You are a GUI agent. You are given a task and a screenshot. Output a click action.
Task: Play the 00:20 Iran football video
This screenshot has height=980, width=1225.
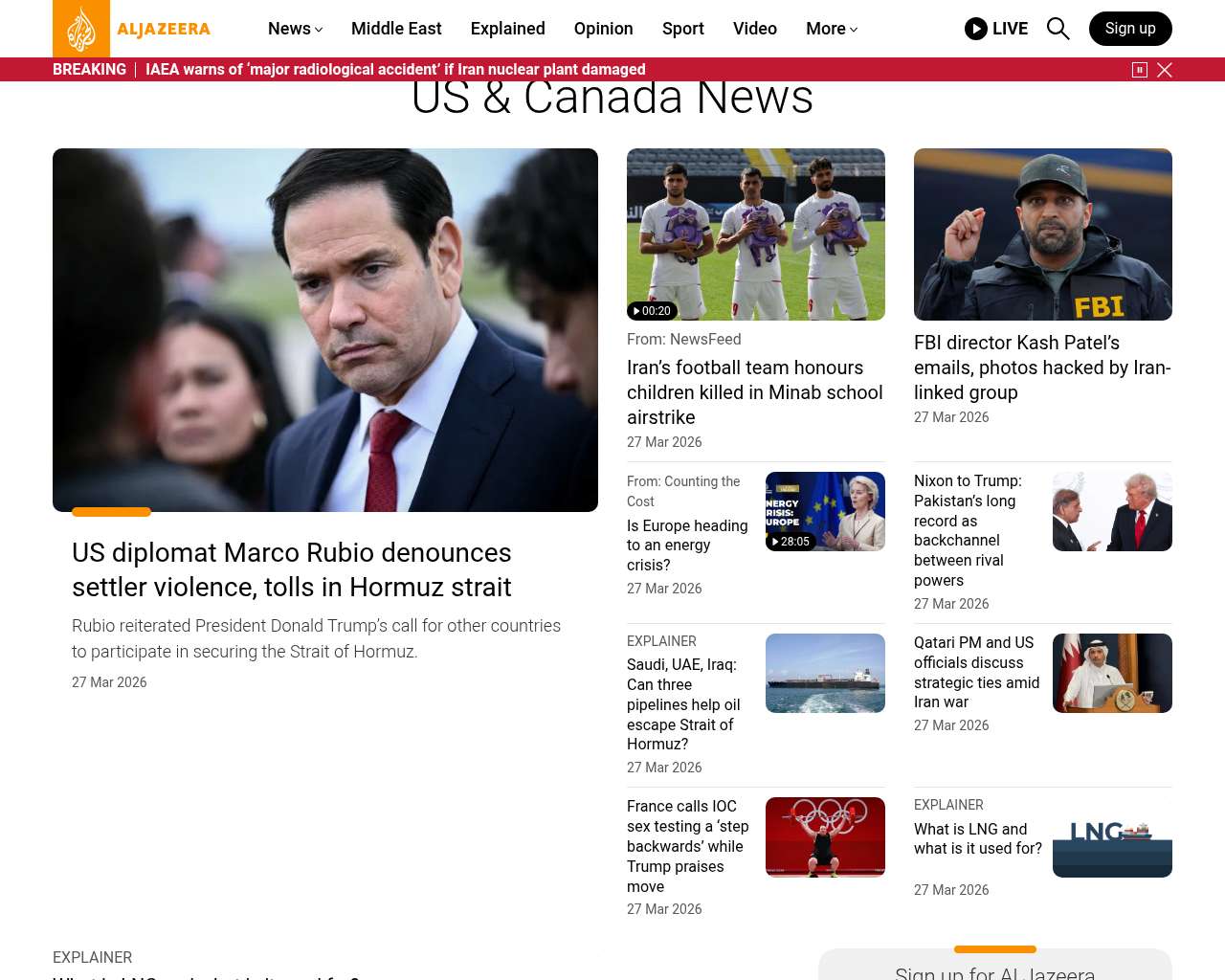[x=653, y=311]
